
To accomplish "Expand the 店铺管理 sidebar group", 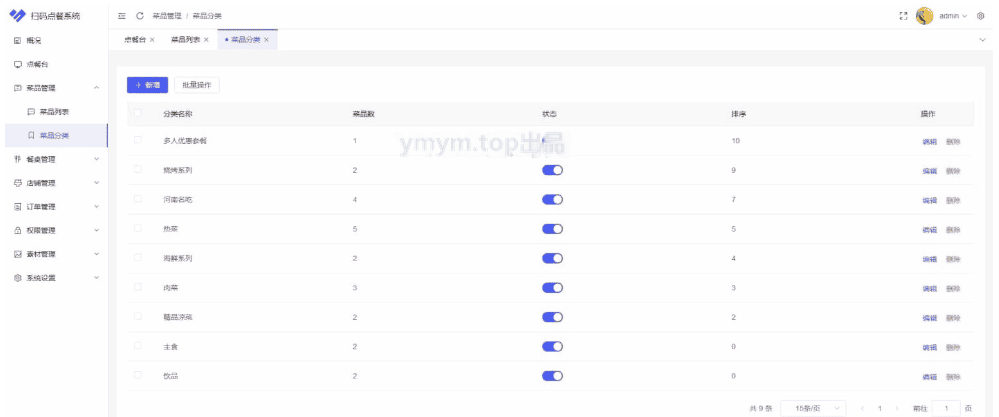I will point(96,183).
